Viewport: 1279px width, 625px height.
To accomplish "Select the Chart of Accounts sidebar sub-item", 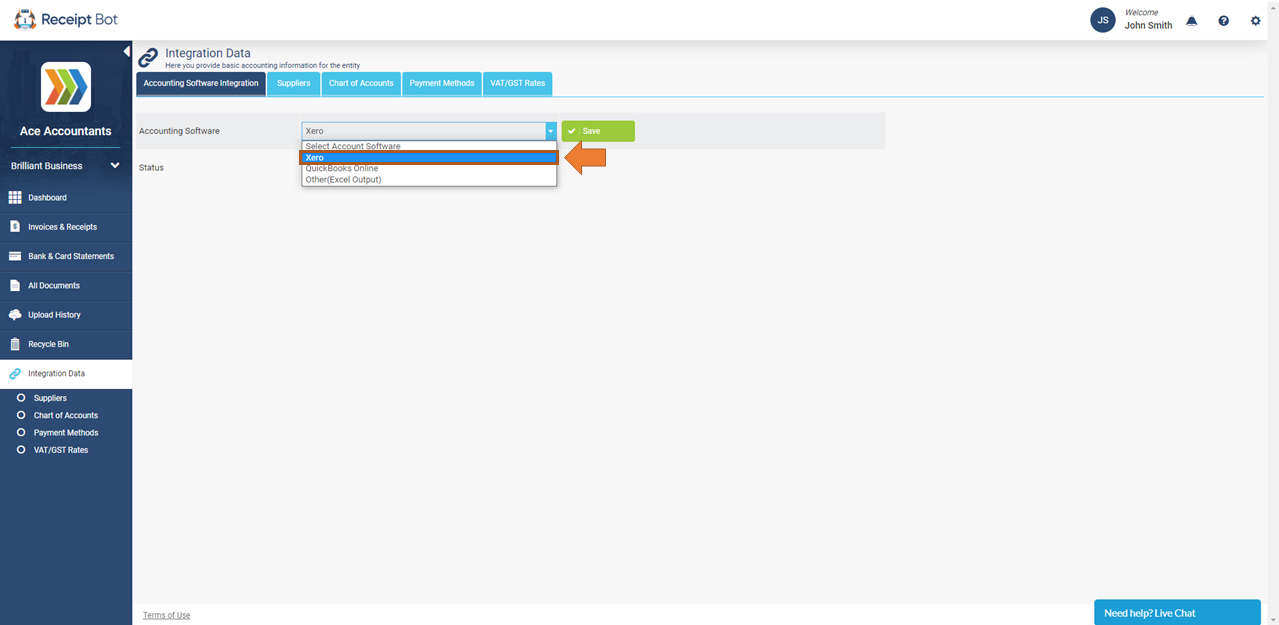I will (x=65, y=415).
